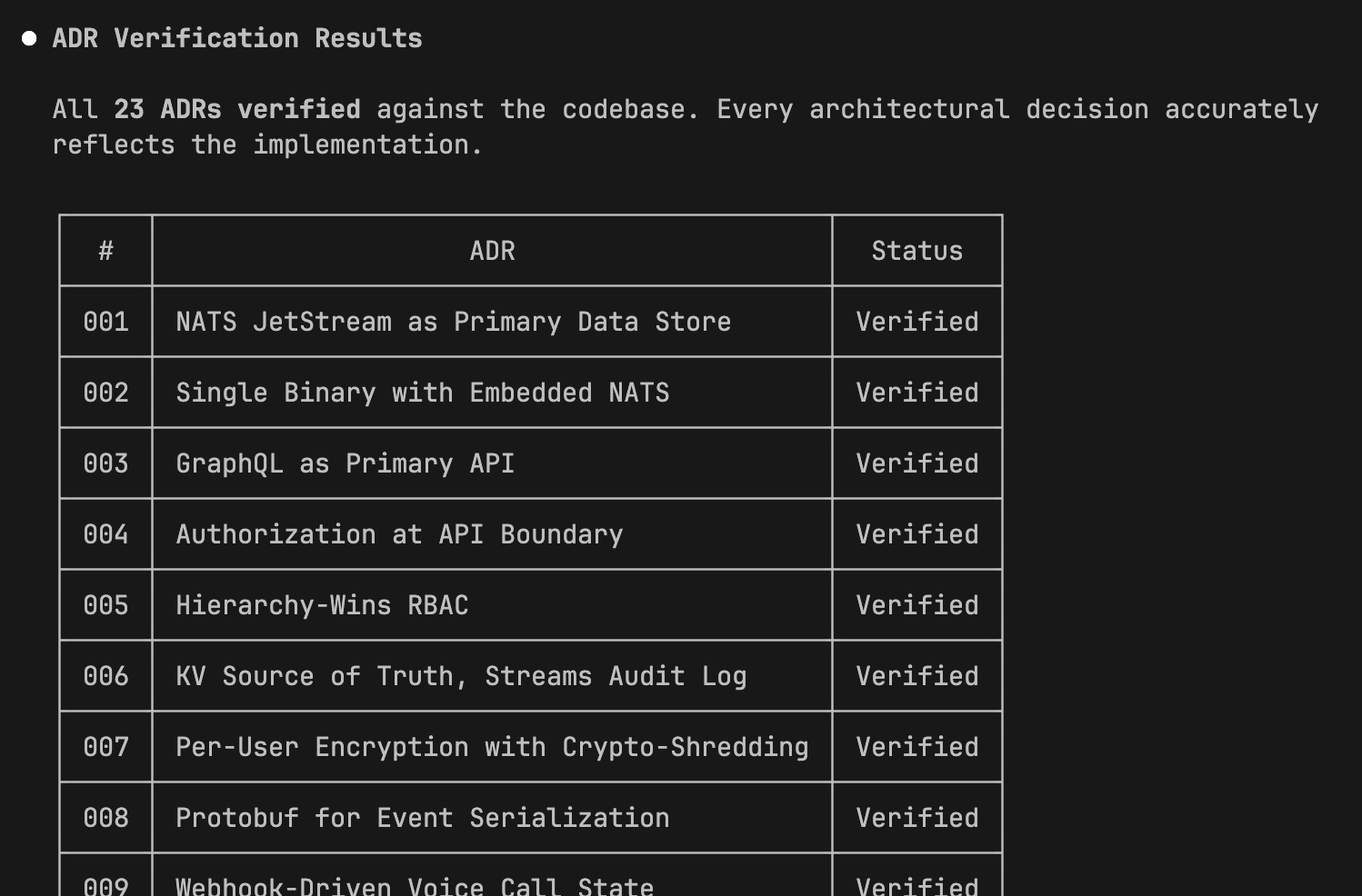Screen dimensions: 1362x896
Task: Click 'reflects the implementation.' text line
Action: tap(267, 144)
